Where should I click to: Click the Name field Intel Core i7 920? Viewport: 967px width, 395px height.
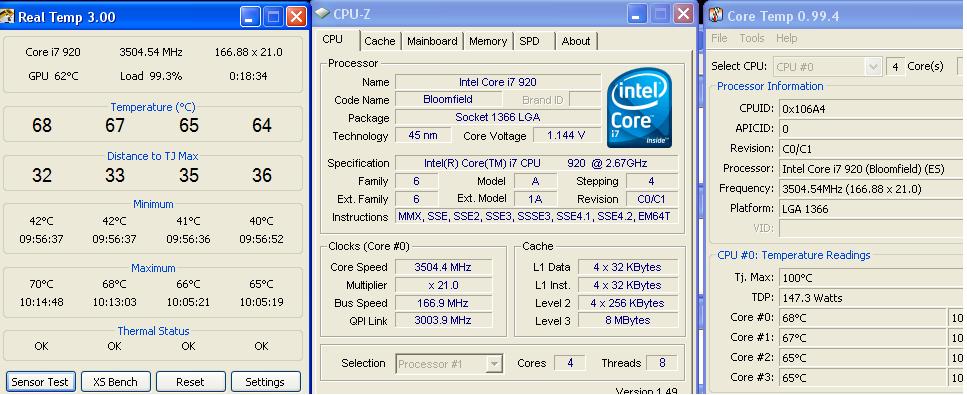[498, 82]
